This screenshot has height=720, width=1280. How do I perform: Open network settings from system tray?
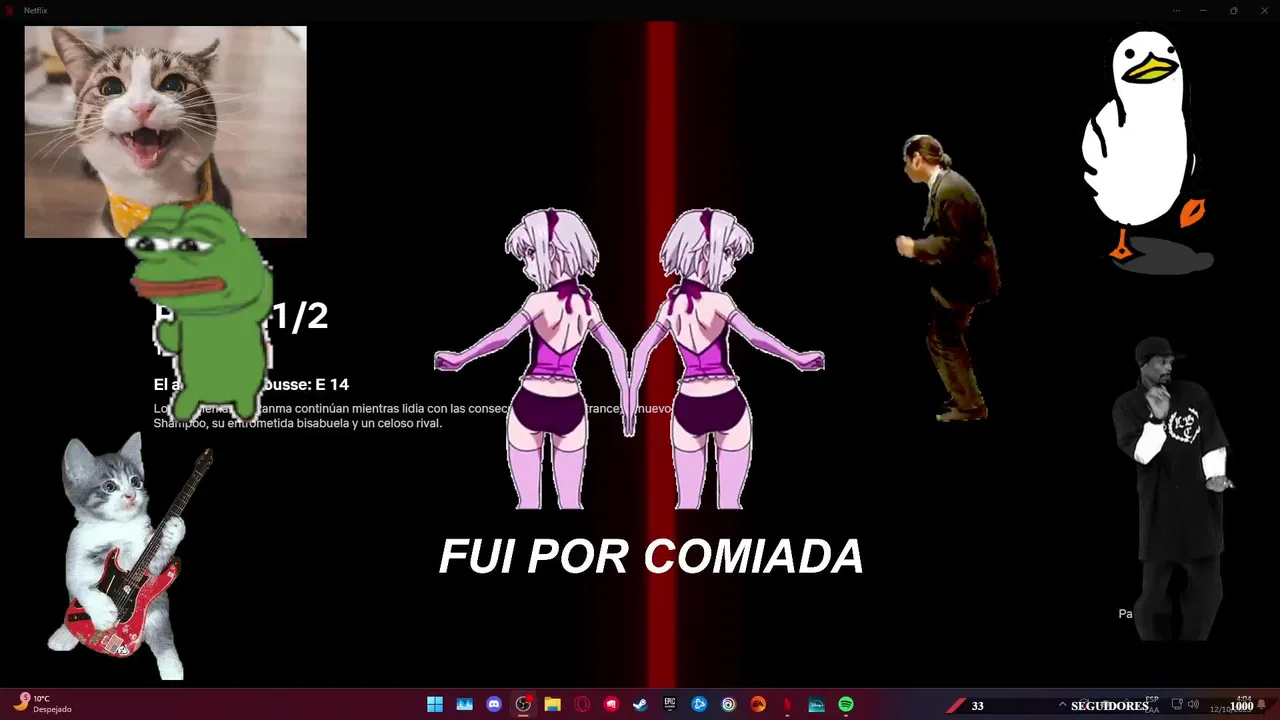(1177, 704)
